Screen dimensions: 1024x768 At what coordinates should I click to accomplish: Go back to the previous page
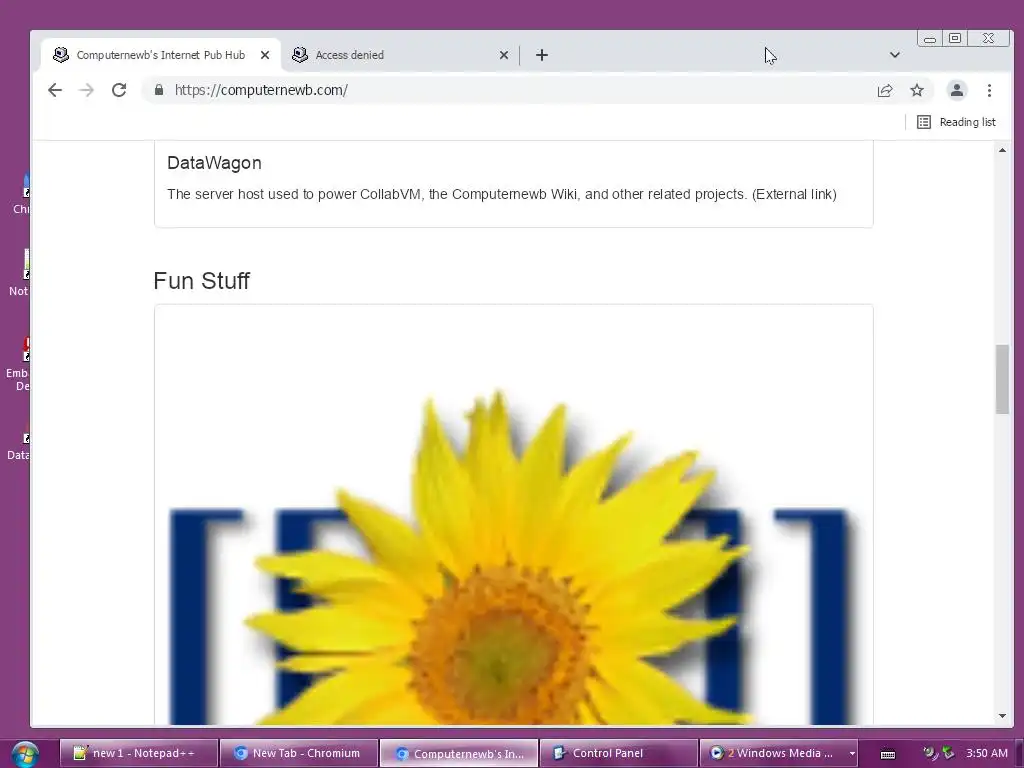55,90
